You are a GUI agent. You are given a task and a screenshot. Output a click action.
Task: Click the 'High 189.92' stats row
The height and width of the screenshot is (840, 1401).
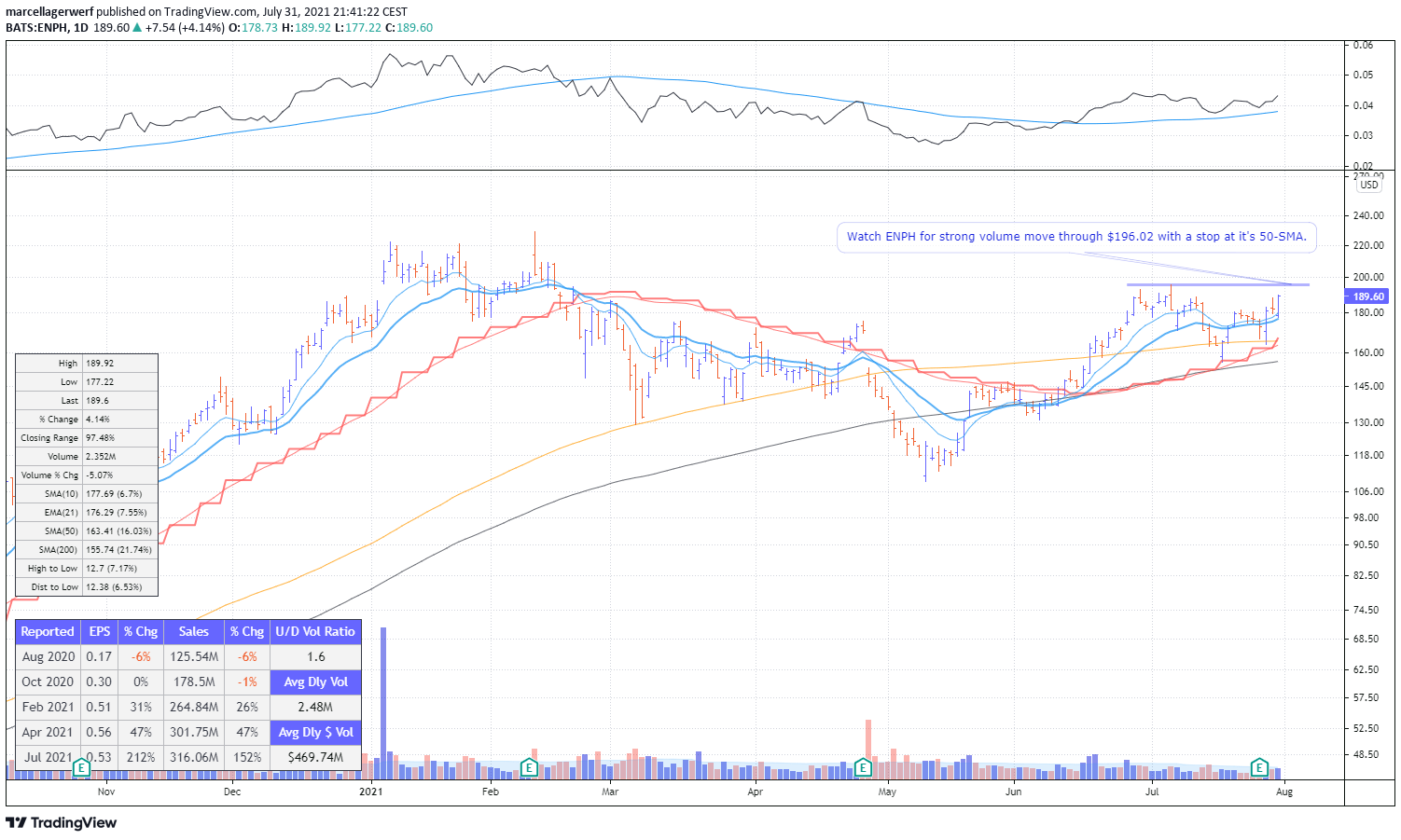pyautogui.click(x=87, y=364)
